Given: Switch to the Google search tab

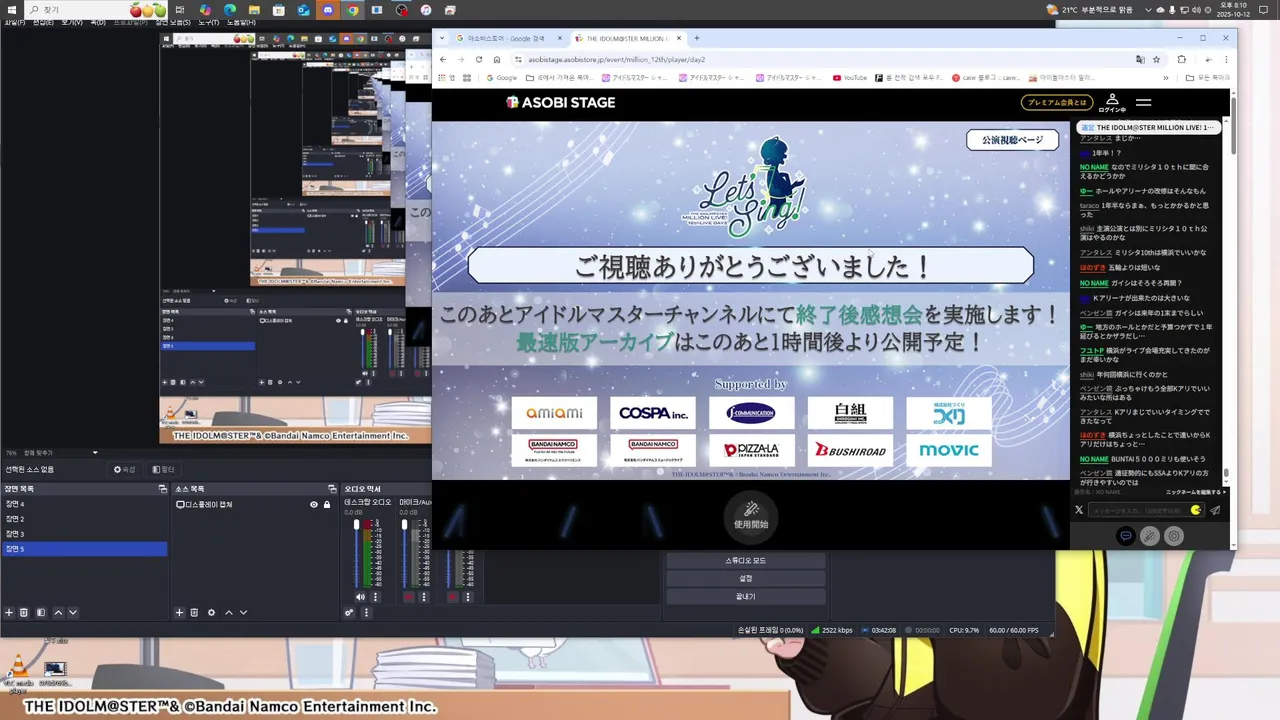Looking at the screenshot, I should click(x=510, y=38).
